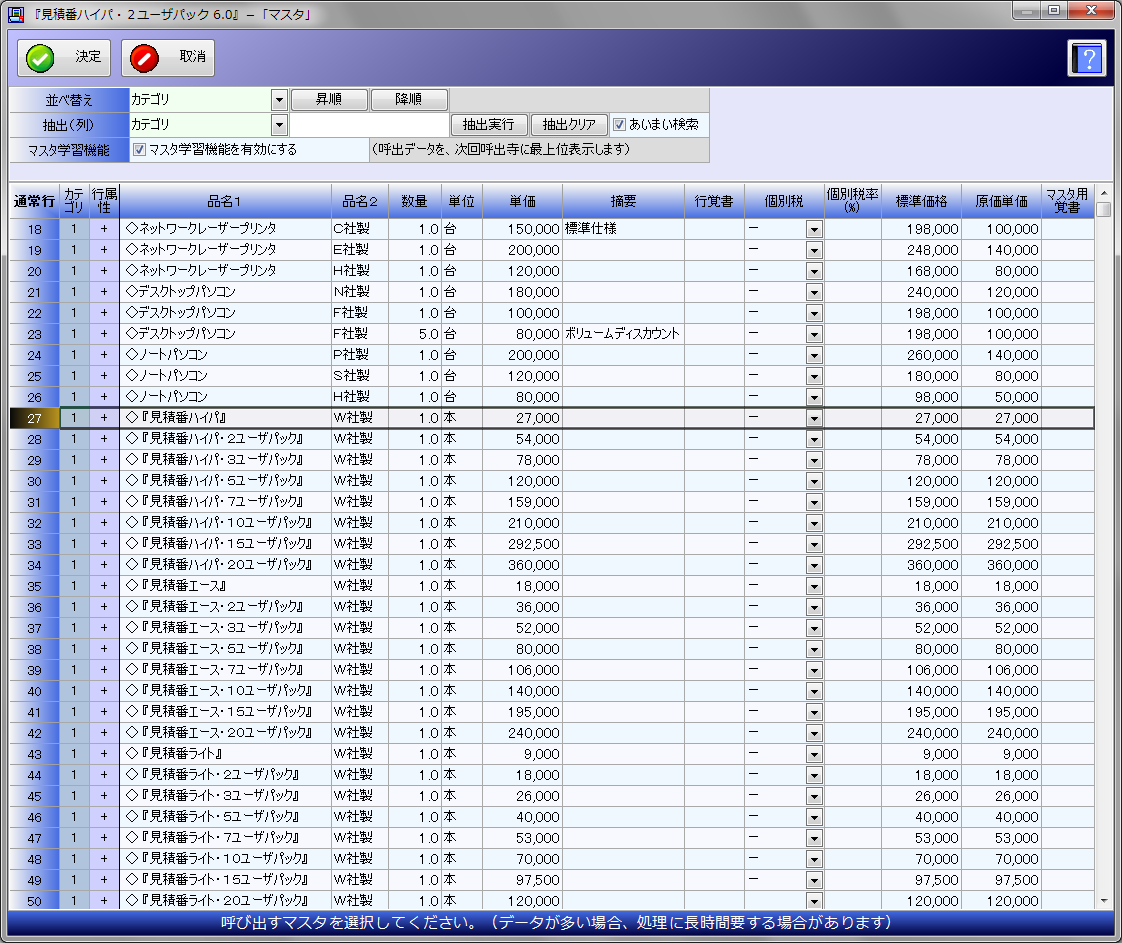Select the 195,000 unit price cell in row 41
Screen dimensions: 1122x943
(x=522, y=713)
